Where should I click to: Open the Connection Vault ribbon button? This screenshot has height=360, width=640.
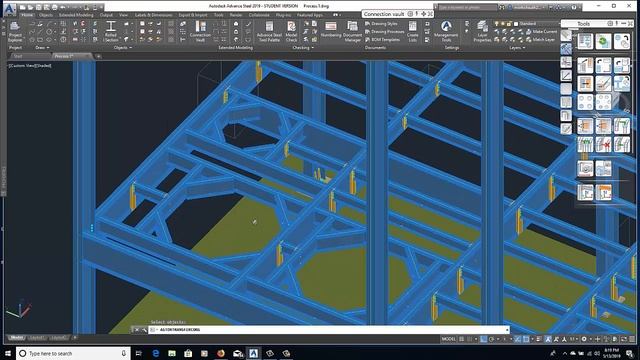tap(200, 32)
